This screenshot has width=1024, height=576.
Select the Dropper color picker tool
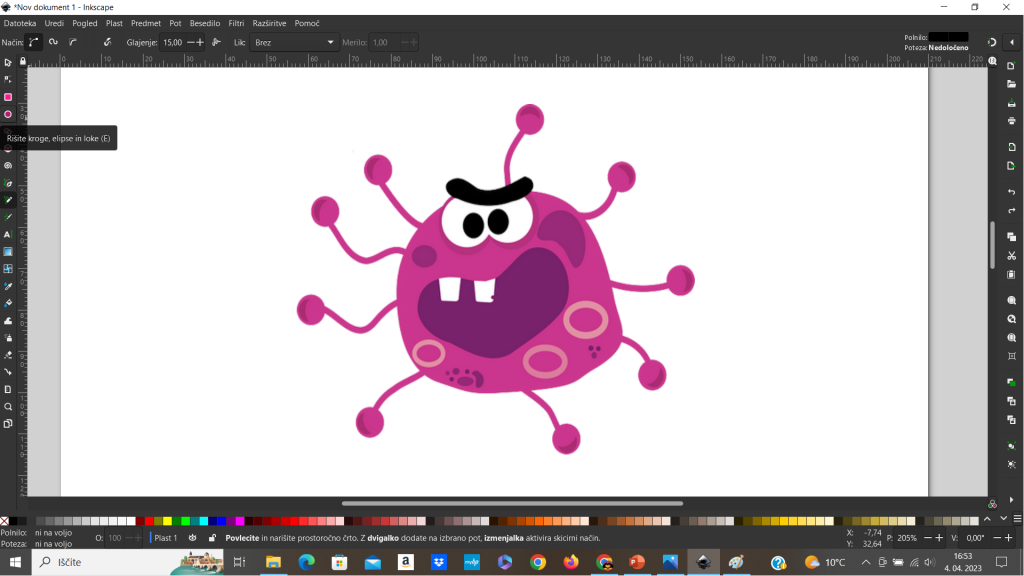pos(8,286)
